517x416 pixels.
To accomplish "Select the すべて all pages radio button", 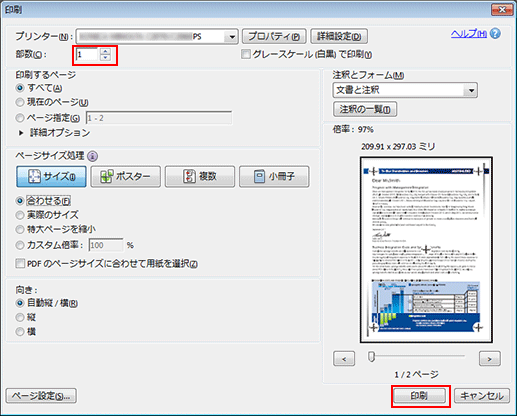I will click(x=20, y=88).
